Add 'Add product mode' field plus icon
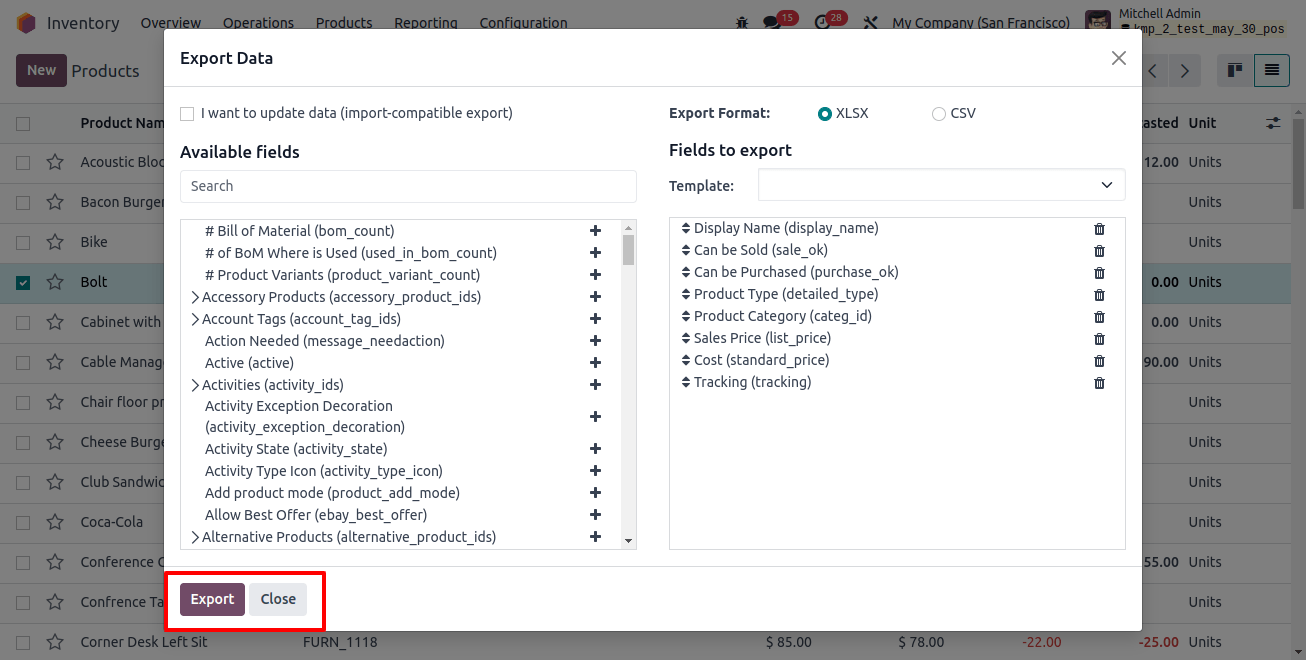The width and height of the screenshot is (1306, 660). pyautogui.click(x=595, y=493)
